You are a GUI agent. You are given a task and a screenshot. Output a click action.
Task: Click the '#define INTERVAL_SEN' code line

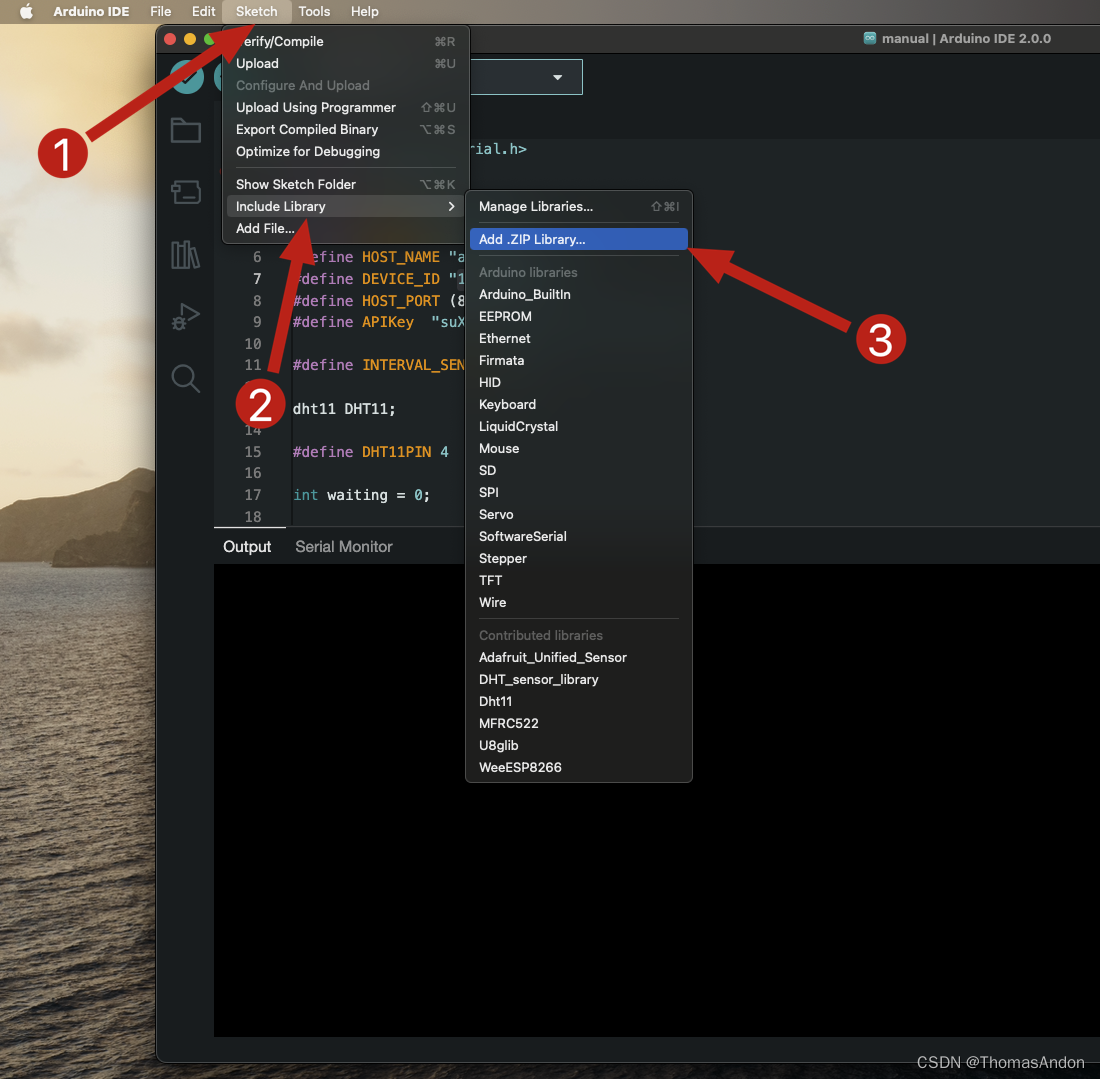378,366
